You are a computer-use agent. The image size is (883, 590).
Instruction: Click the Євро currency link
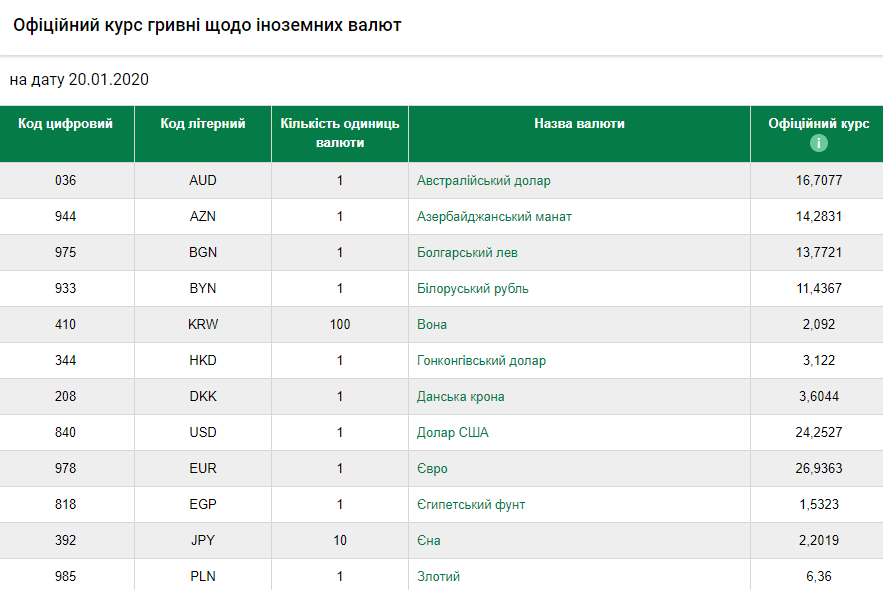coord(432,469)
